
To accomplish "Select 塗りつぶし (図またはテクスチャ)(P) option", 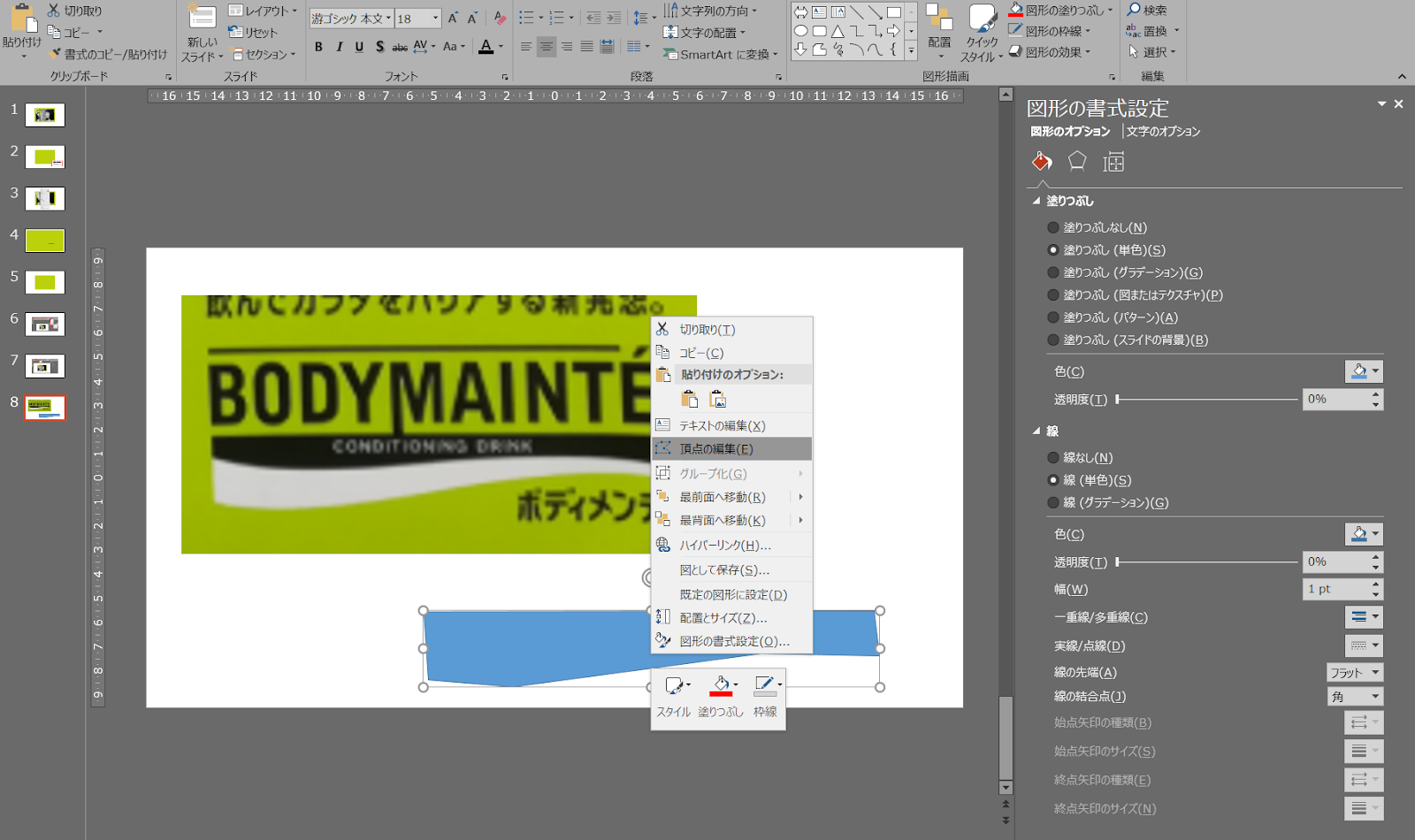I will pos(1135,294).
